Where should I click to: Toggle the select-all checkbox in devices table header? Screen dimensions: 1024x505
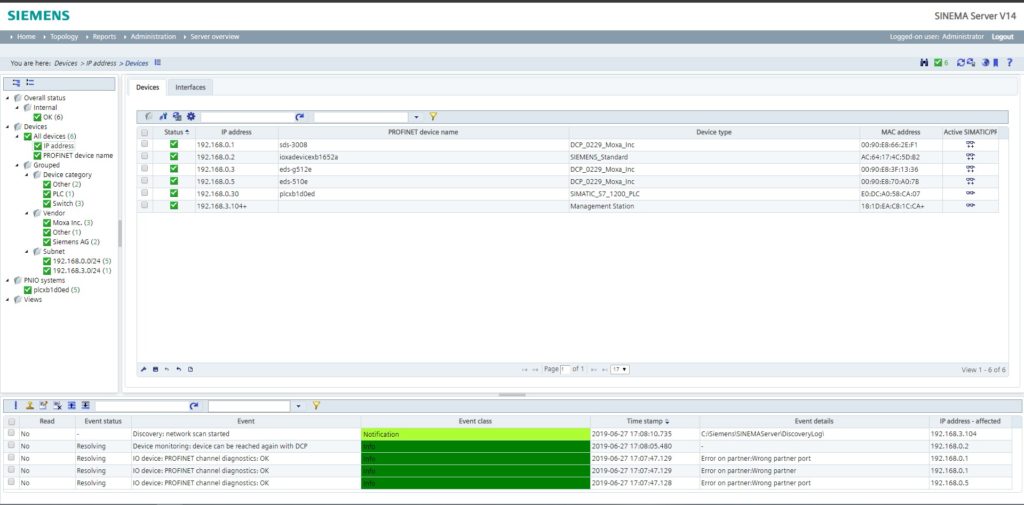145,132
